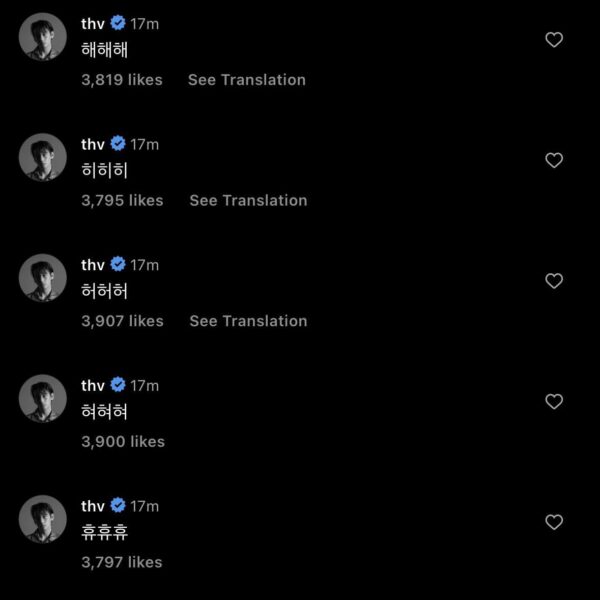
Task: Open thv username on the "해해해" comment
Action: 93,23
